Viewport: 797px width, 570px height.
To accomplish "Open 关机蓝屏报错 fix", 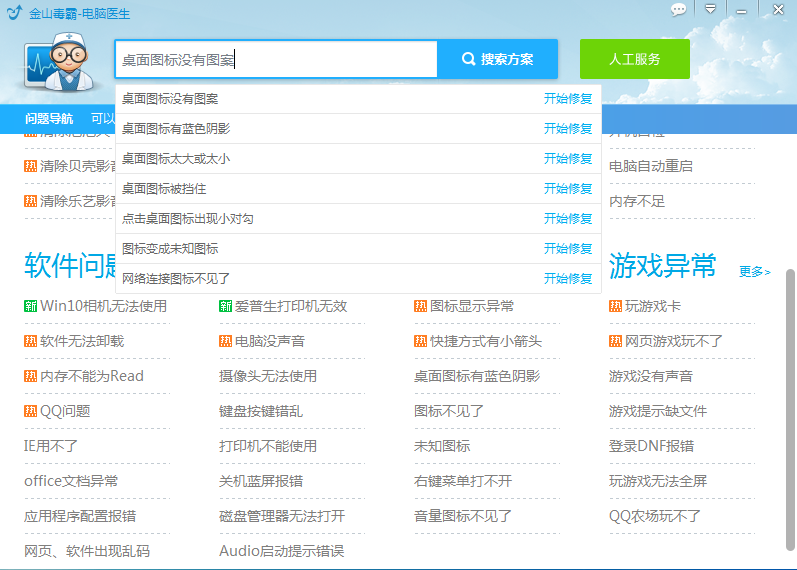I will point(261,482).
